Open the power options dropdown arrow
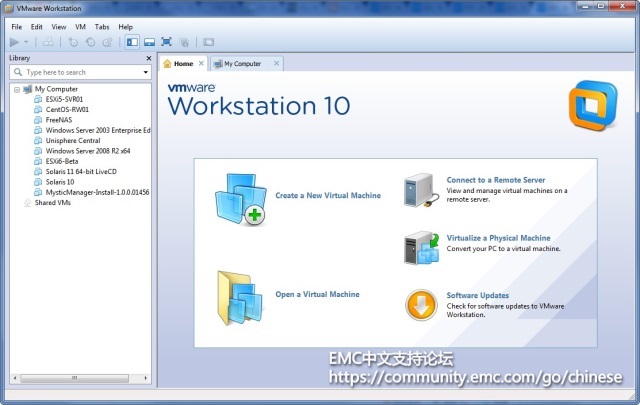 coord(26,42)
